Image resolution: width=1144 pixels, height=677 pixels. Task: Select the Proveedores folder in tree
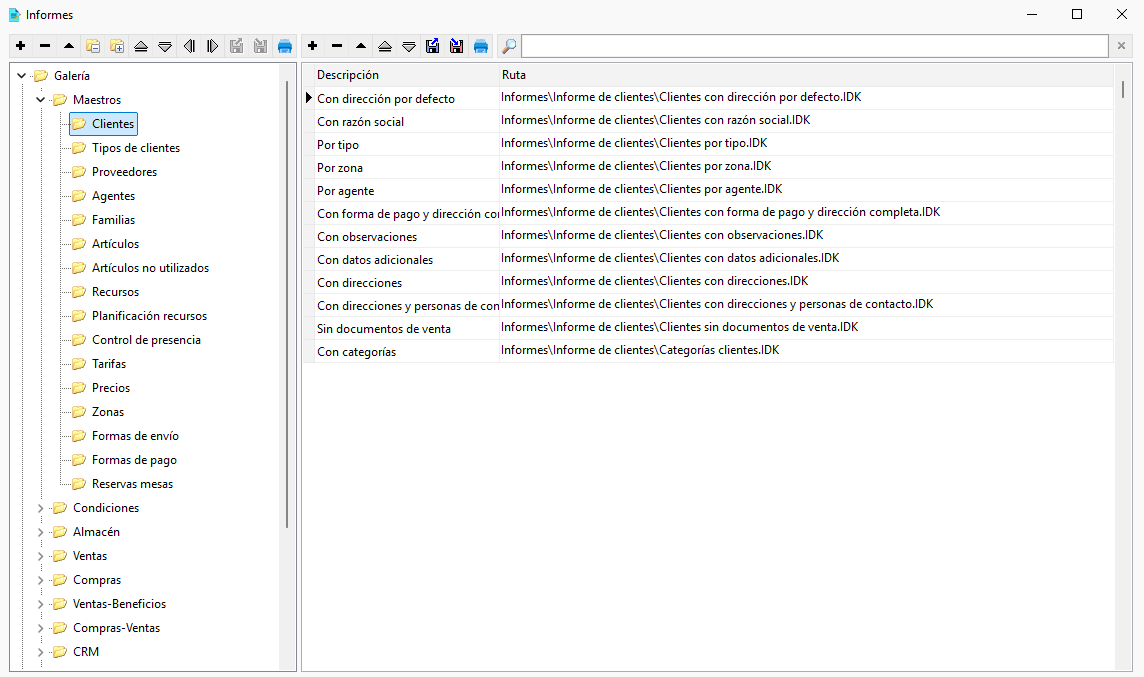pos(124,172)
